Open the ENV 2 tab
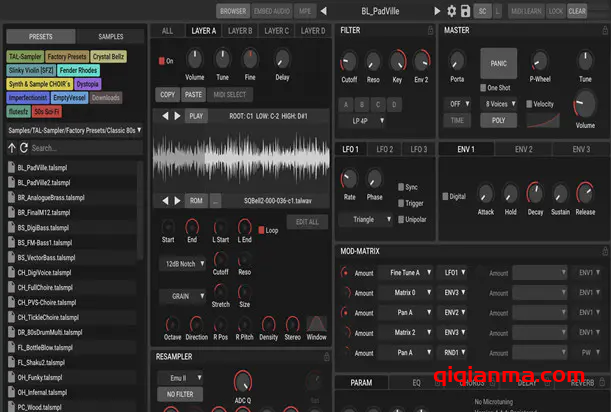611x412 pixels. click(x=523, y=149)
